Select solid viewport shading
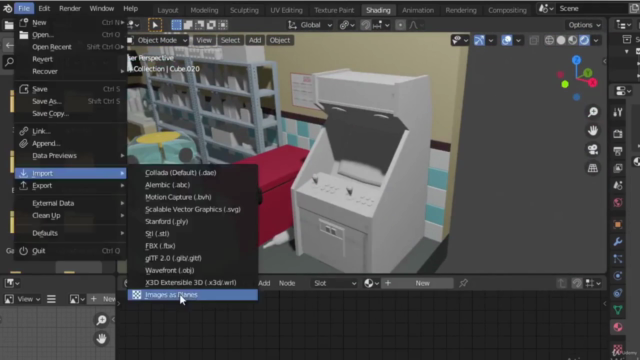The width and height of the screenshot is (640, 360). 561,40
